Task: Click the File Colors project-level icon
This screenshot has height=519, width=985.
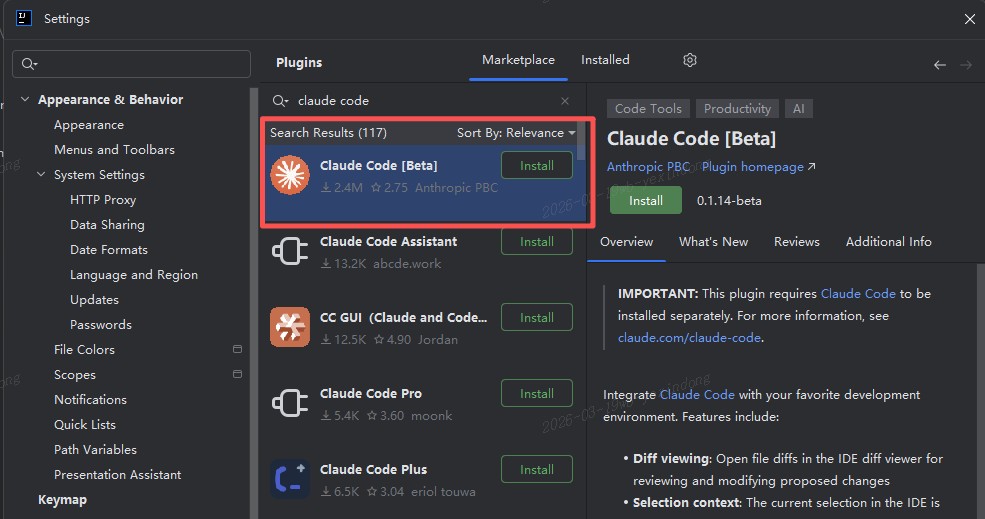Action: coord(237,349)
